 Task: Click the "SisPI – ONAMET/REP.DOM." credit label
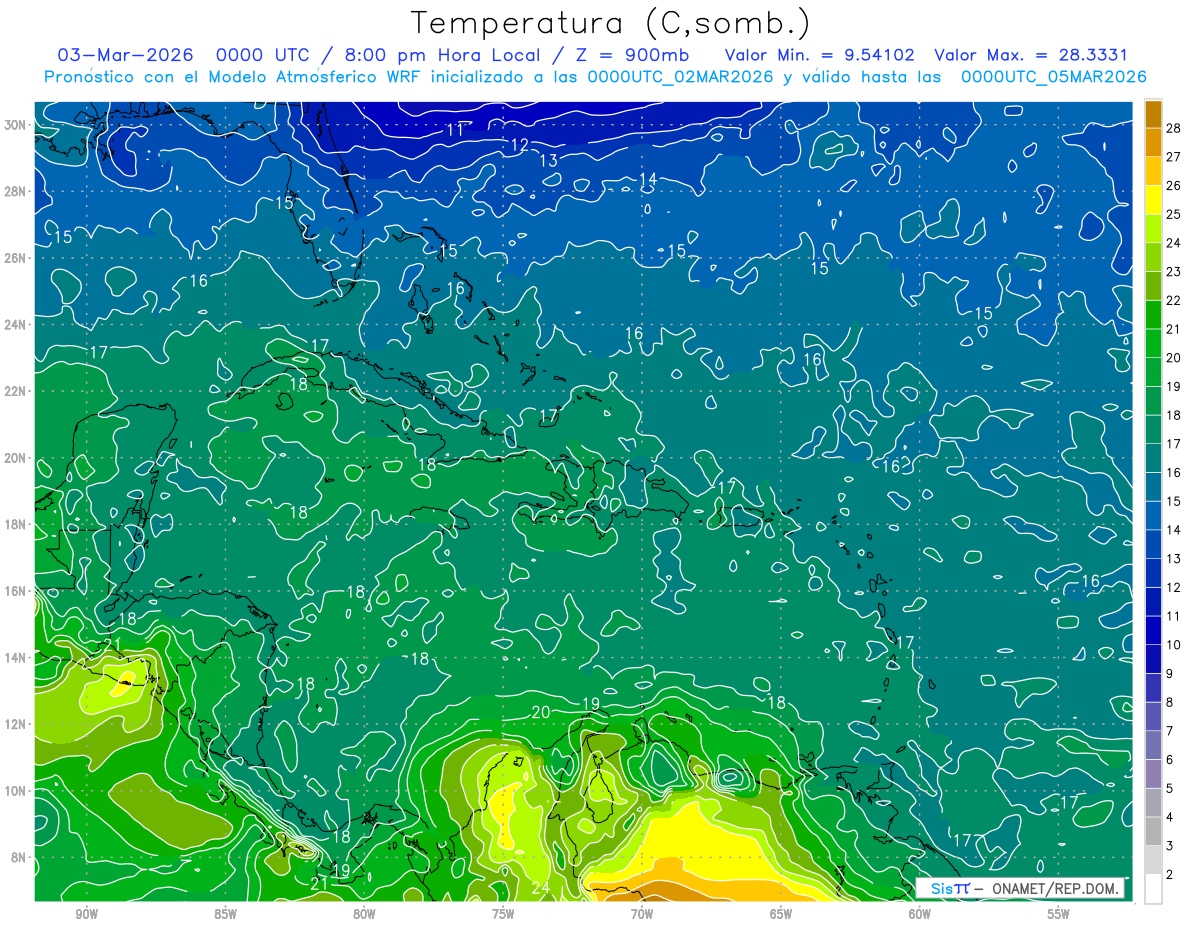[x=1021, y=888]
